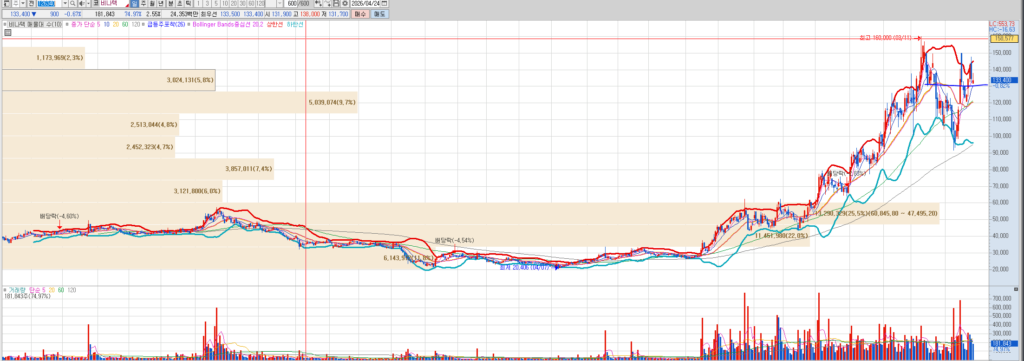Click the moving average 60 legend value
This screenshot has height=361, width=1024.
tap(125, 24)
